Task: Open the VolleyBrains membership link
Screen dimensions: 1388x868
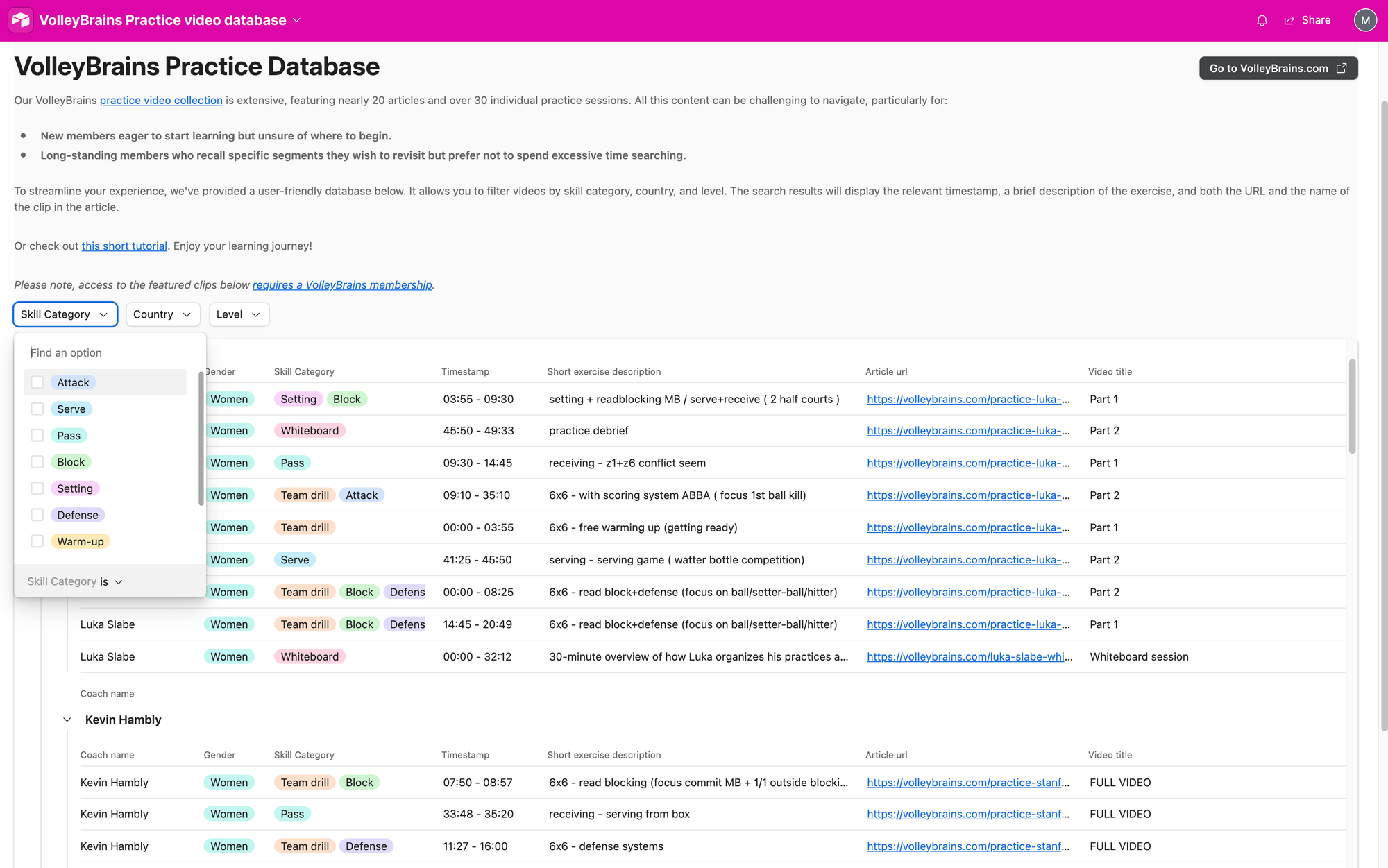Action: coord(341,284)
